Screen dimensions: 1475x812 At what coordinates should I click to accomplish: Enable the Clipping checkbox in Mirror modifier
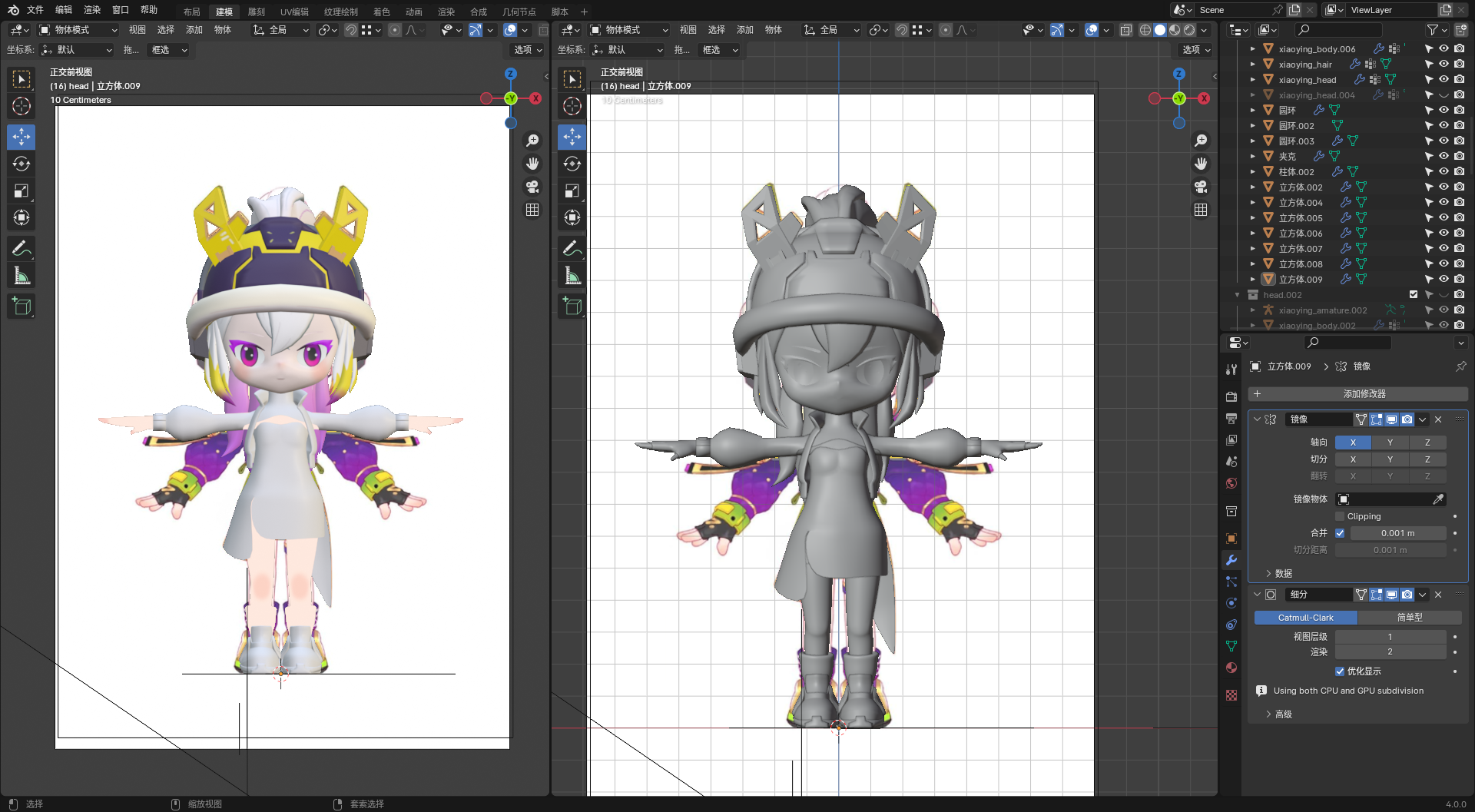[x=1341, y=516]
